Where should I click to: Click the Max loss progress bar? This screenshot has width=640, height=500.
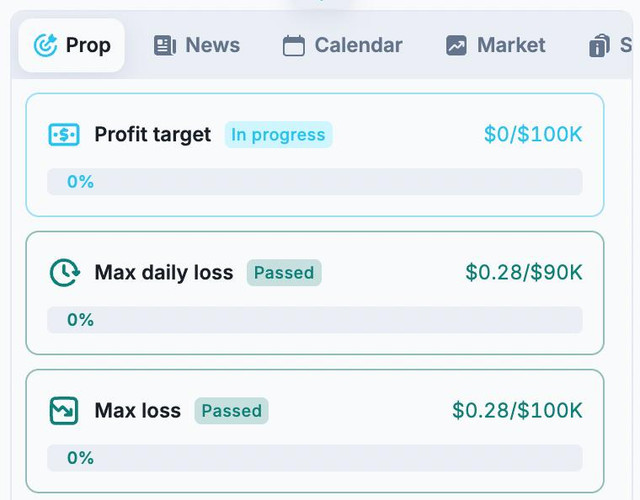(x=315, y=458)
